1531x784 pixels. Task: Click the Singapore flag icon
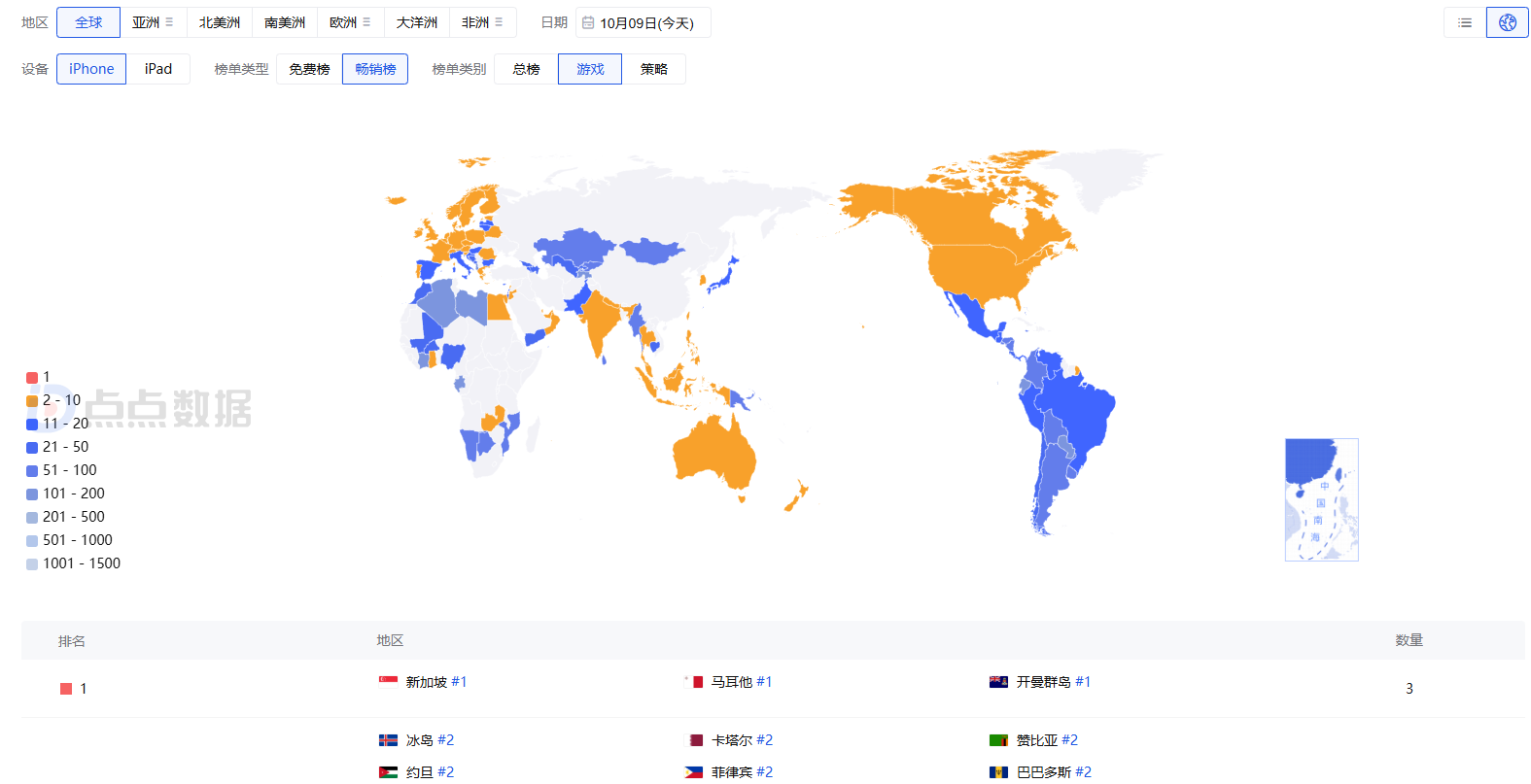[x=388, y=682]
